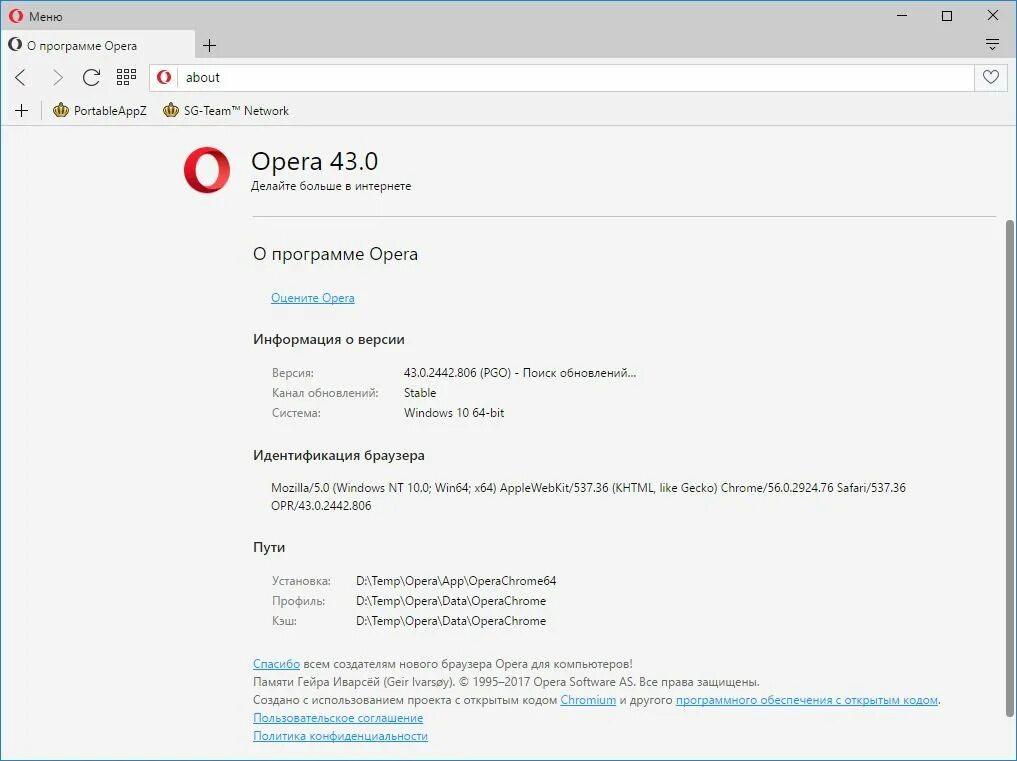The image size is (1017, 761).
Task: Click the 'Opera 43.0' heading
Action: (315, 161)
